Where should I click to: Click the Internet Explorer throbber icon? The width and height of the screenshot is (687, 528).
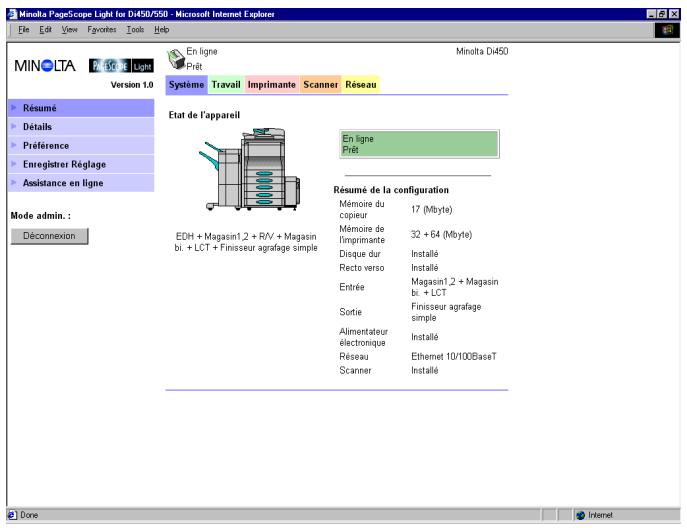667,30
